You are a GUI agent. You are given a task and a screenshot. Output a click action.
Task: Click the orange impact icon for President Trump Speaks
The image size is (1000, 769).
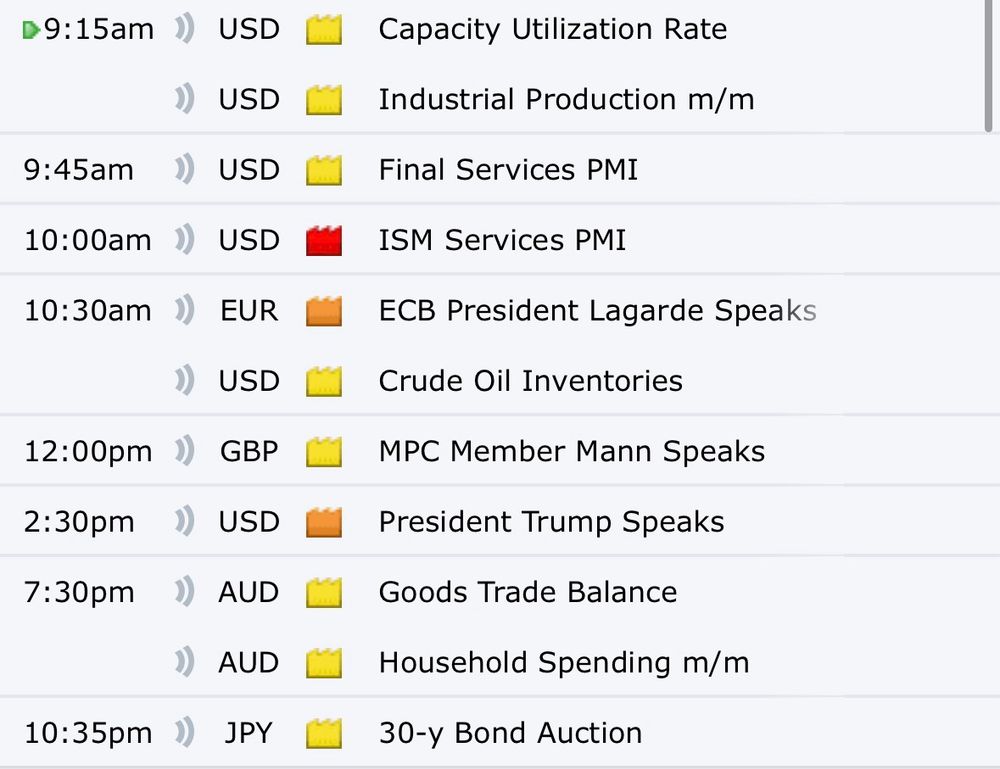323,523
